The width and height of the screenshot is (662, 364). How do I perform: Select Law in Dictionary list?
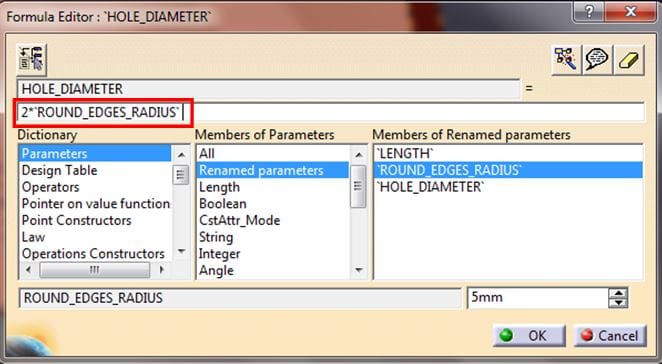click(x=33, y=237)
